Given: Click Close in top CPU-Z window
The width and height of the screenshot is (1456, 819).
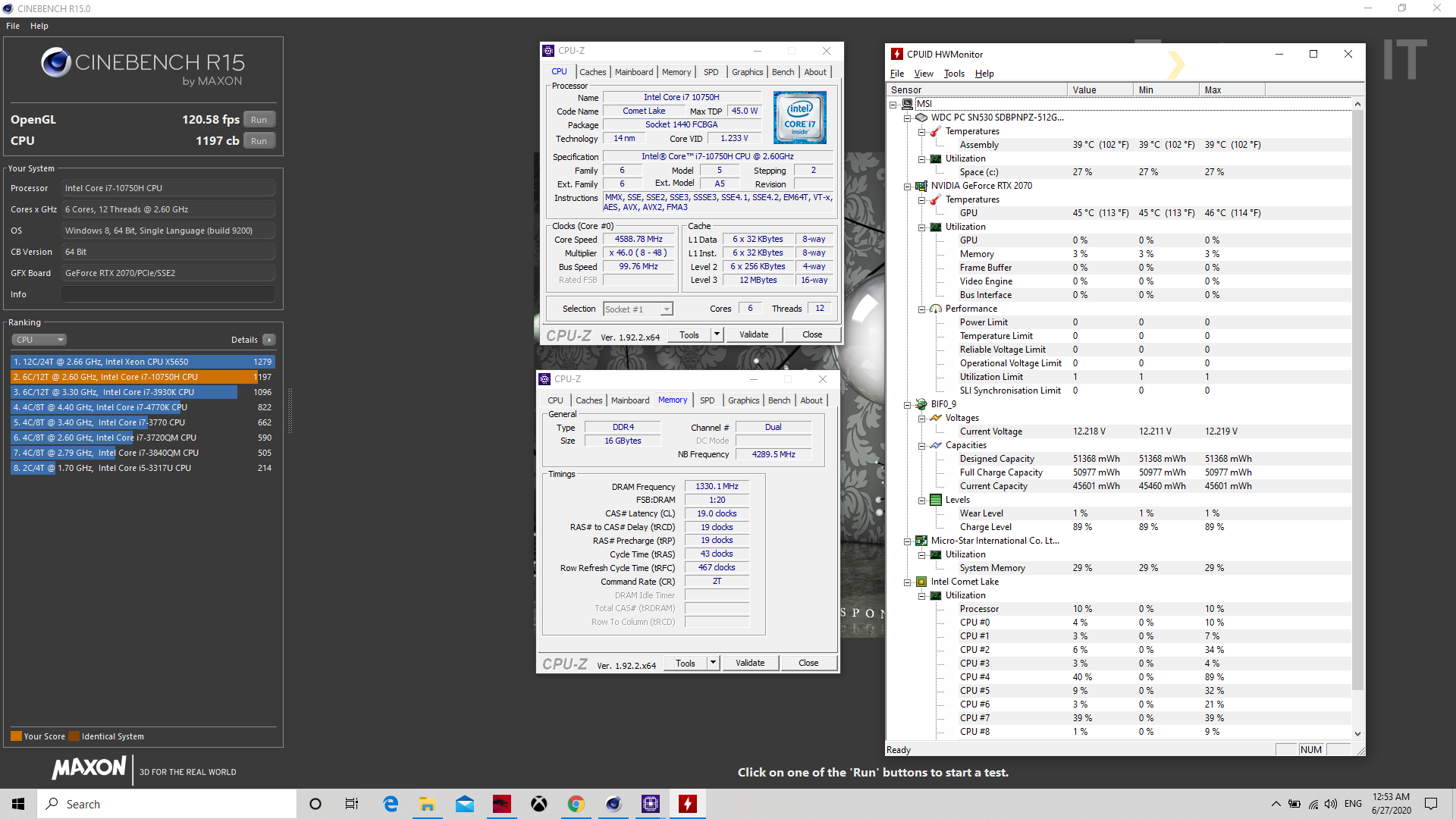Looking at the screenshot, I should [812, 334].
